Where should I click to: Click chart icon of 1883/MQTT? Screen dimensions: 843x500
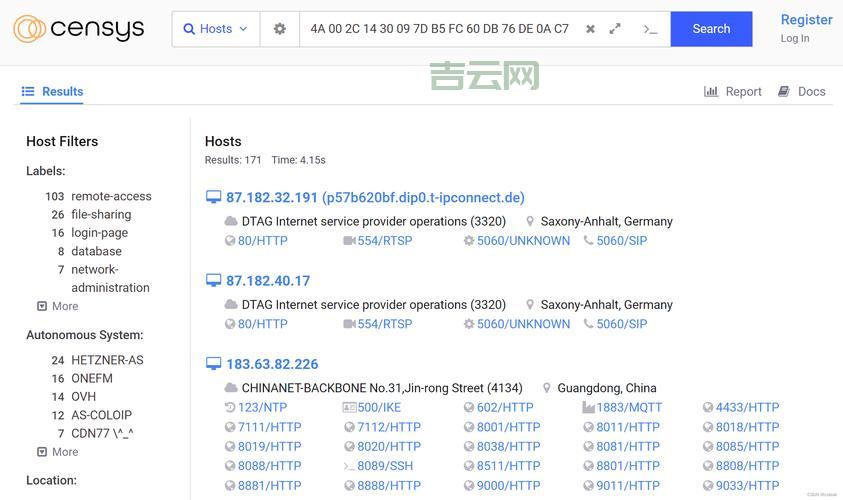click(588, 408)
